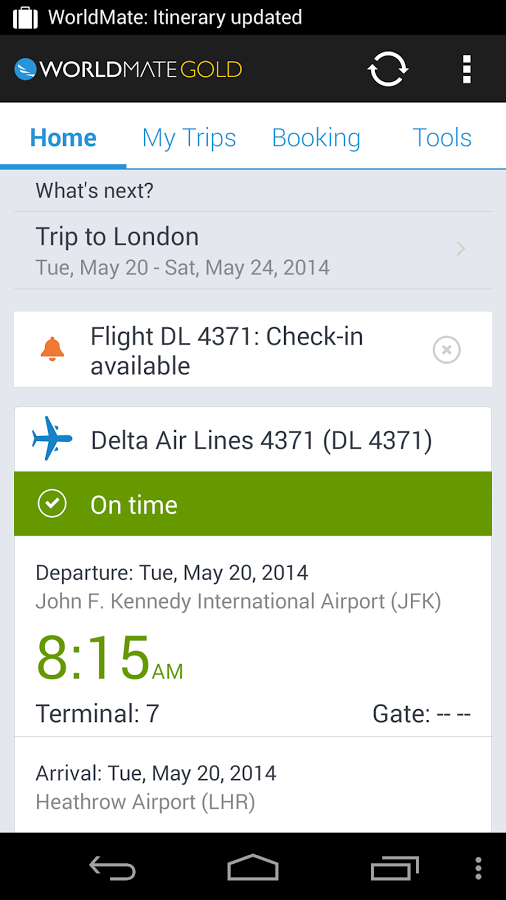Tap the bottom-right Android menu dots

[478, 868]
